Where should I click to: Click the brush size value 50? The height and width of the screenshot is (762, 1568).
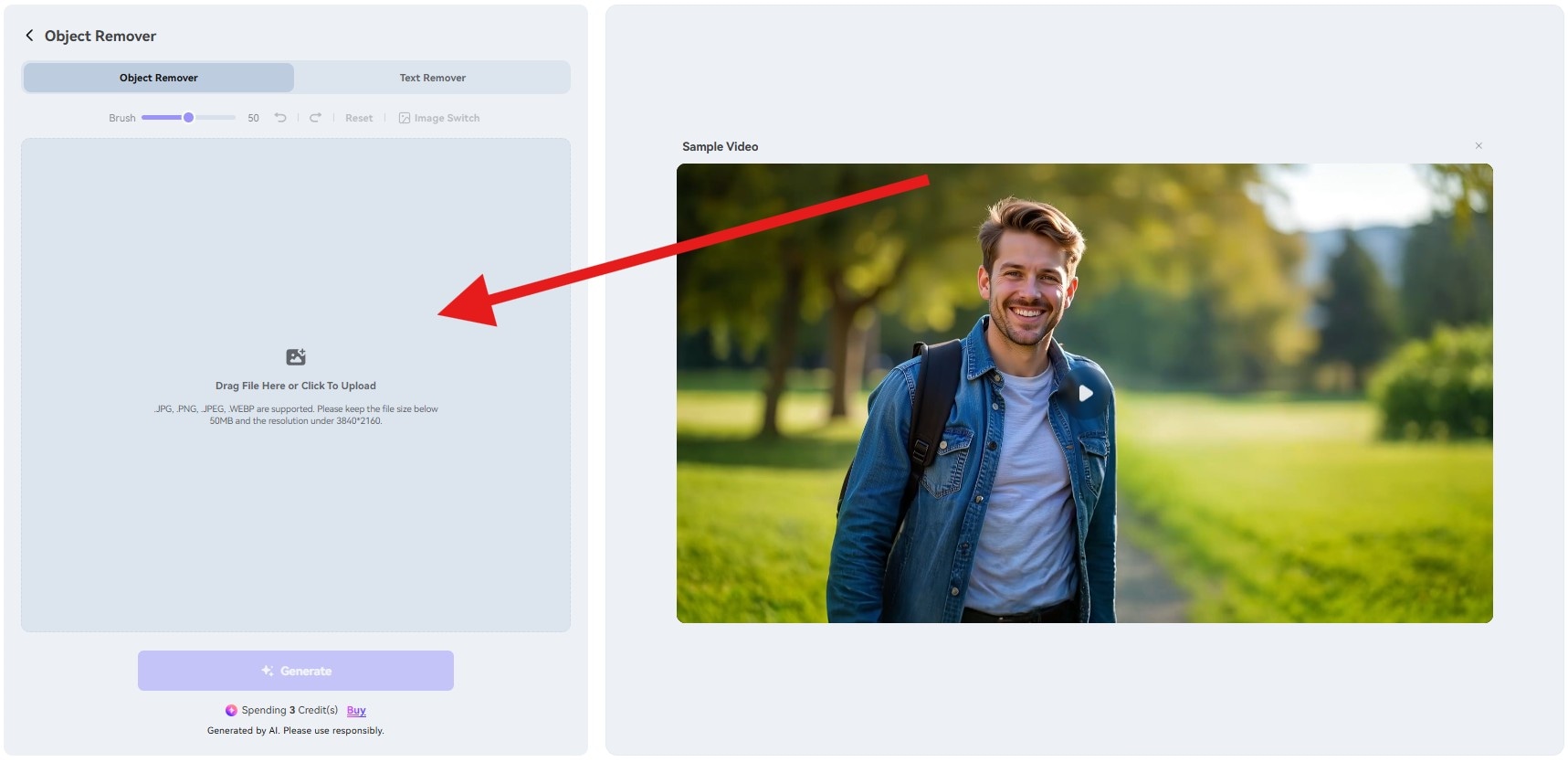click(x=253, y=118)
